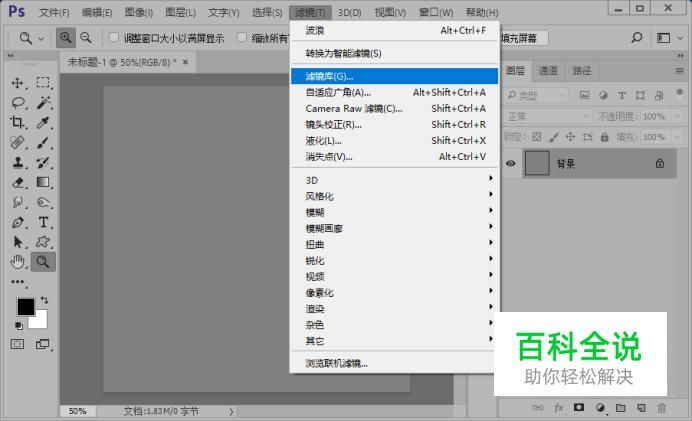
Task: Open the layer opacity dropdown arrow
Action: 677,117
